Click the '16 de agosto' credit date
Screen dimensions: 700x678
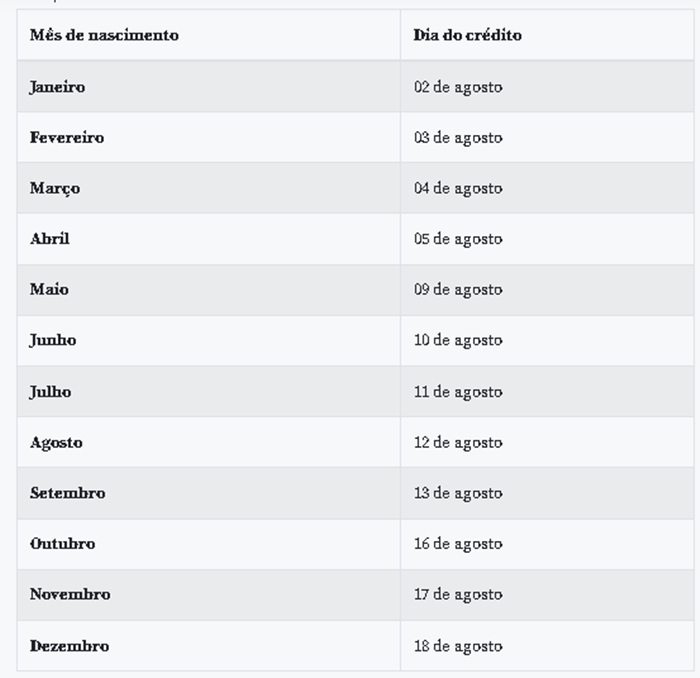point(458,544)
